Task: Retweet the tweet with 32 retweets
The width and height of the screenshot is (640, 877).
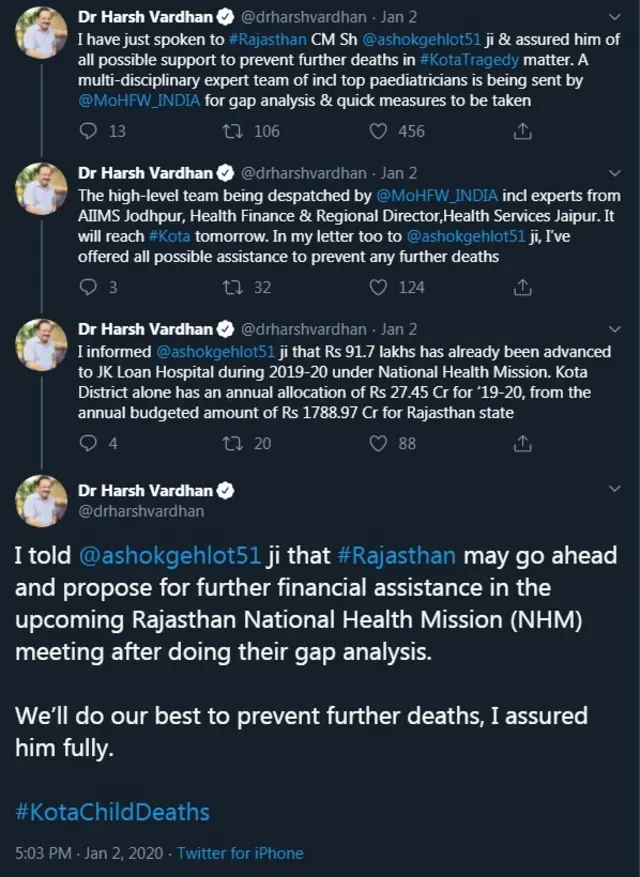Action: (235, 287)
